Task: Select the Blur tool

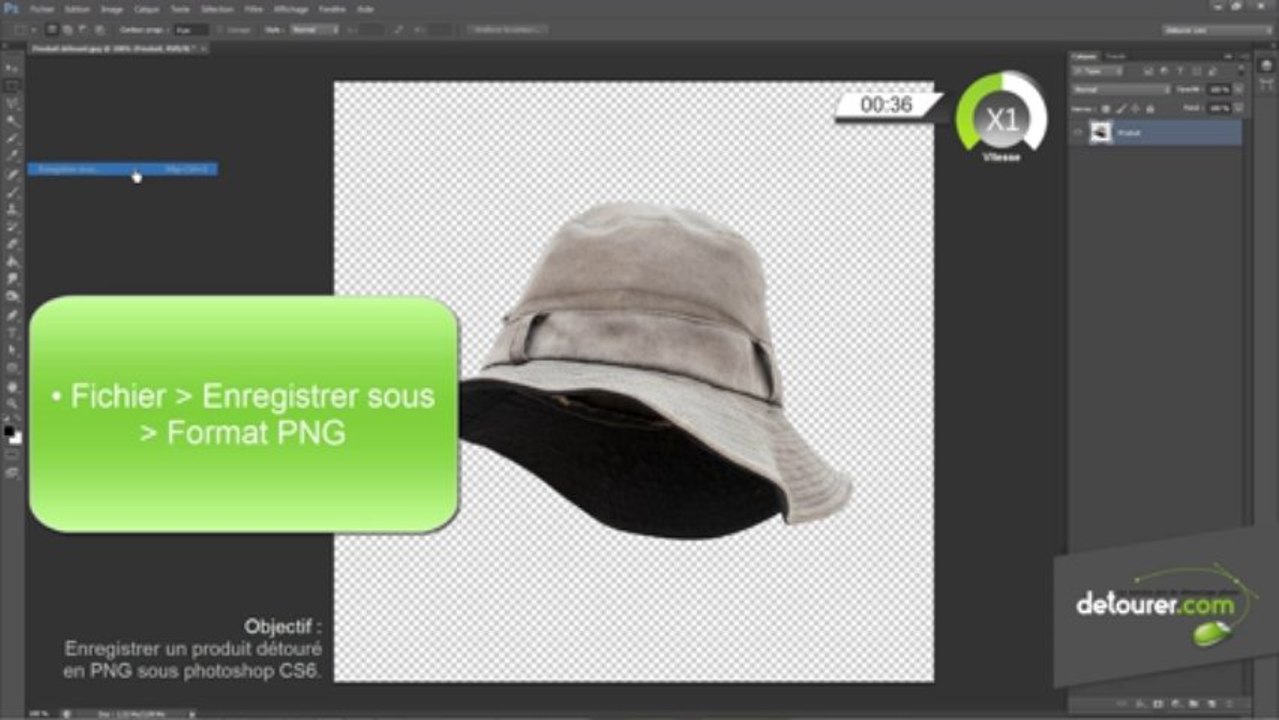Action: point(13,279)
